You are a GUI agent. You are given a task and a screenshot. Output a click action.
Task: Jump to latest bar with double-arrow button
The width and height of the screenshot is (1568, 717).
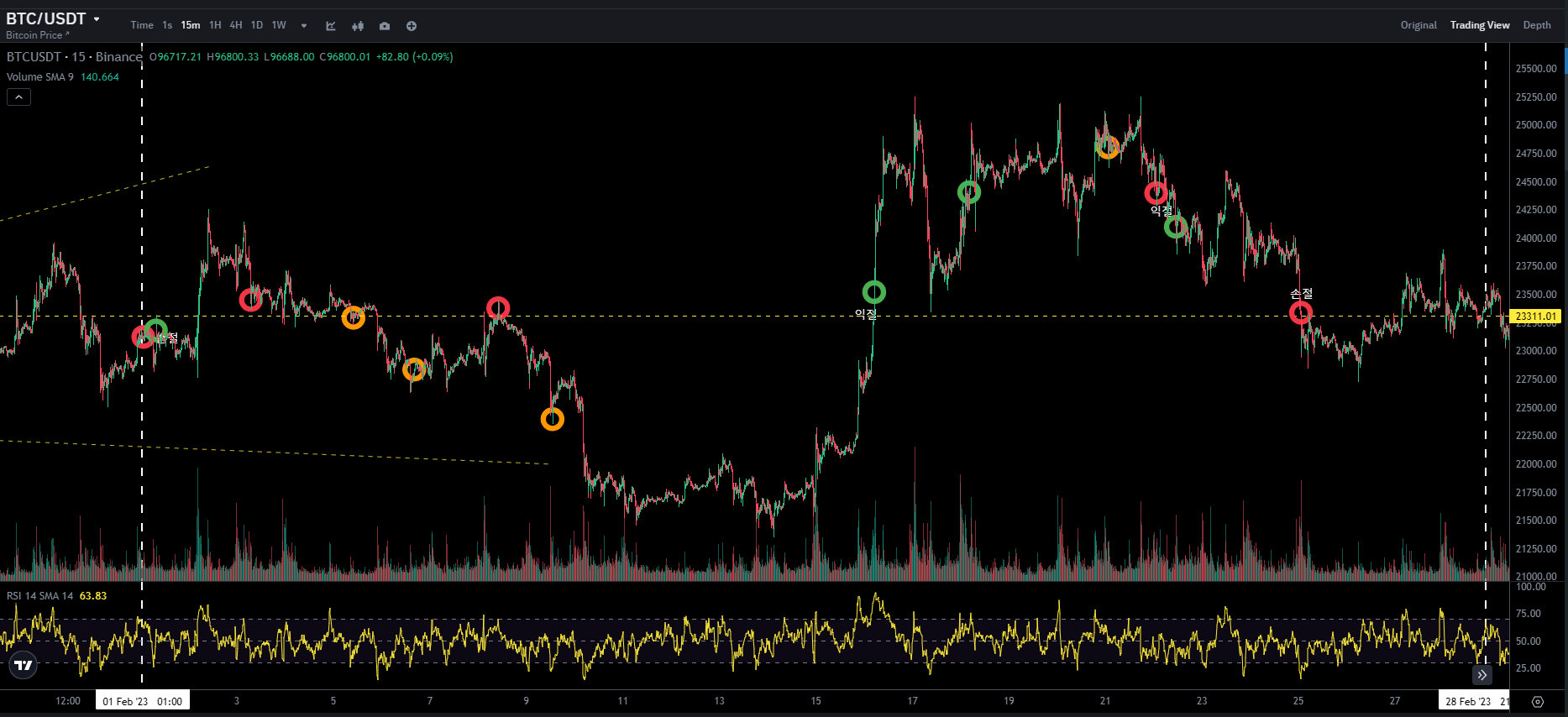[x=1482, y=675]
